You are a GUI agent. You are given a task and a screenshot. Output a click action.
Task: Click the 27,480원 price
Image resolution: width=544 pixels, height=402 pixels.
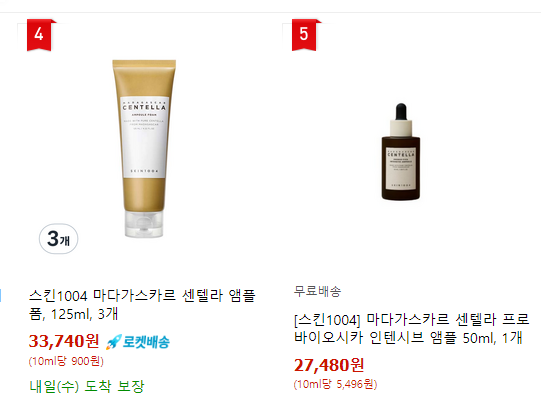[x=329, y=365]
